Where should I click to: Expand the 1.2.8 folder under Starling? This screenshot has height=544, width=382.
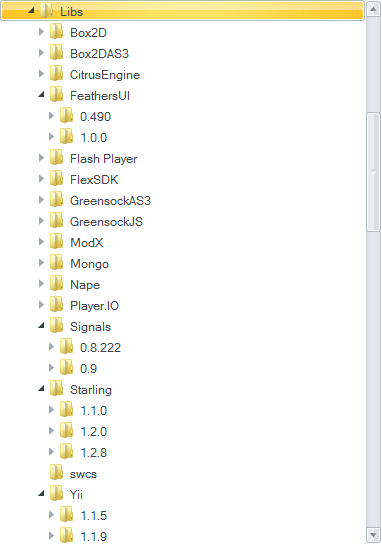(51, 452)
